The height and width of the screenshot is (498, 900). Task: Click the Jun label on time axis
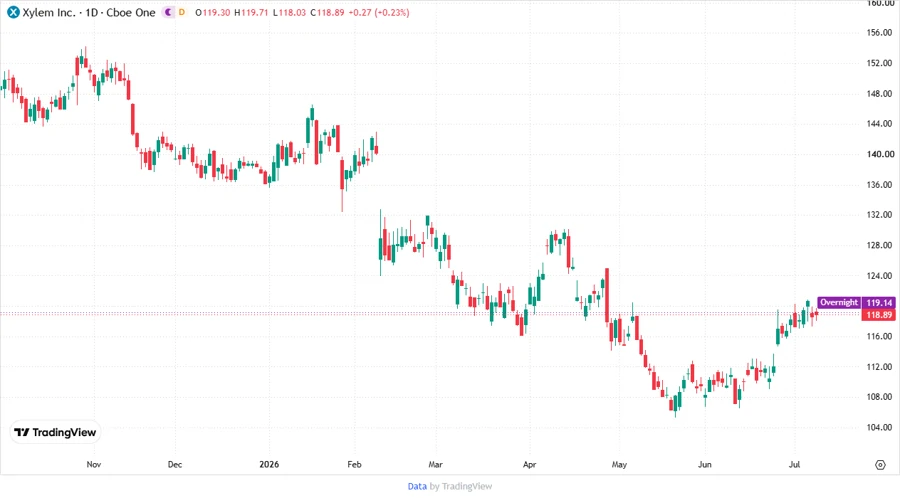click(x=704, y=464)
